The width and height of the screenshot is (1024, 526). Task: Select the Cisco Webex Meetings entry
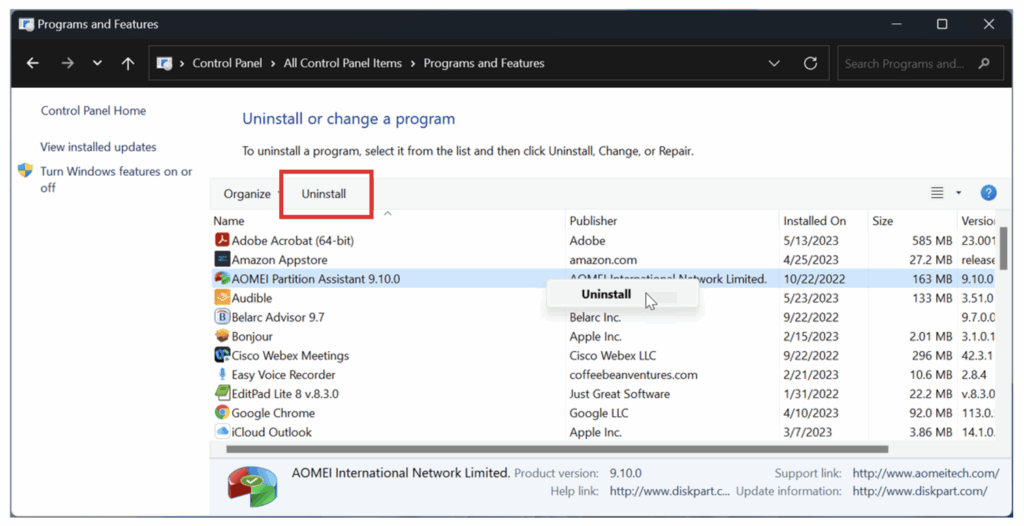[290, 355]
